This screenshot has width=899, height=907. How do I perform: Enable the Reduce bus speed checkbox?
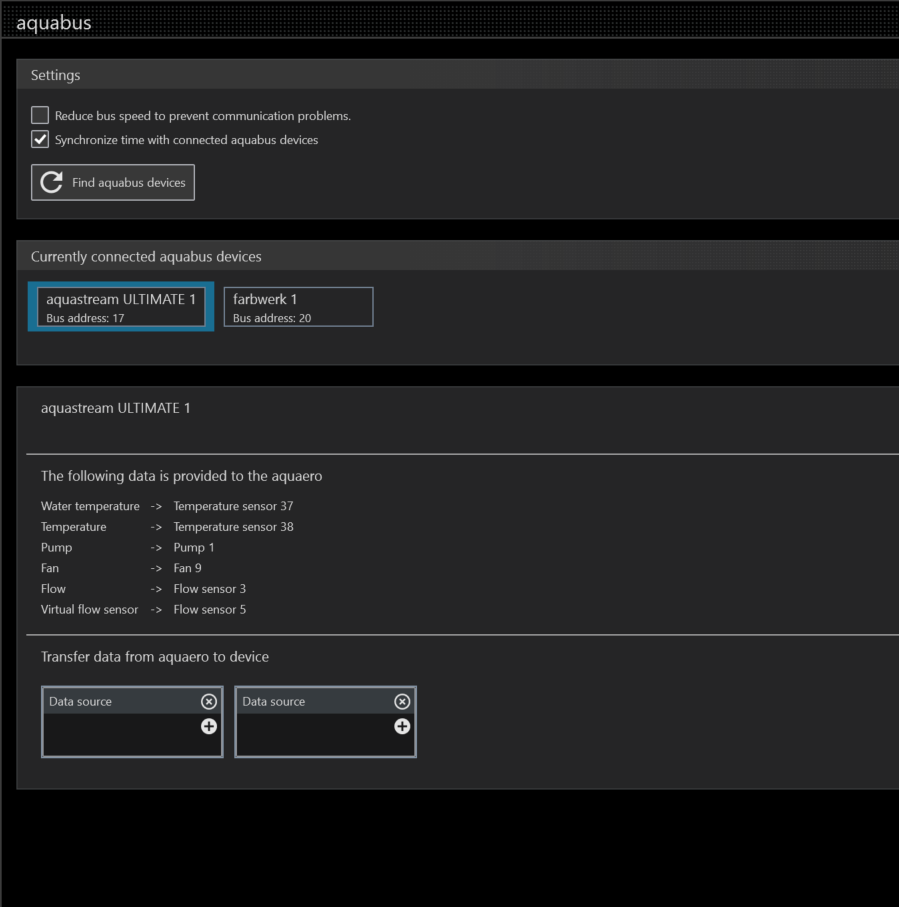40,116
